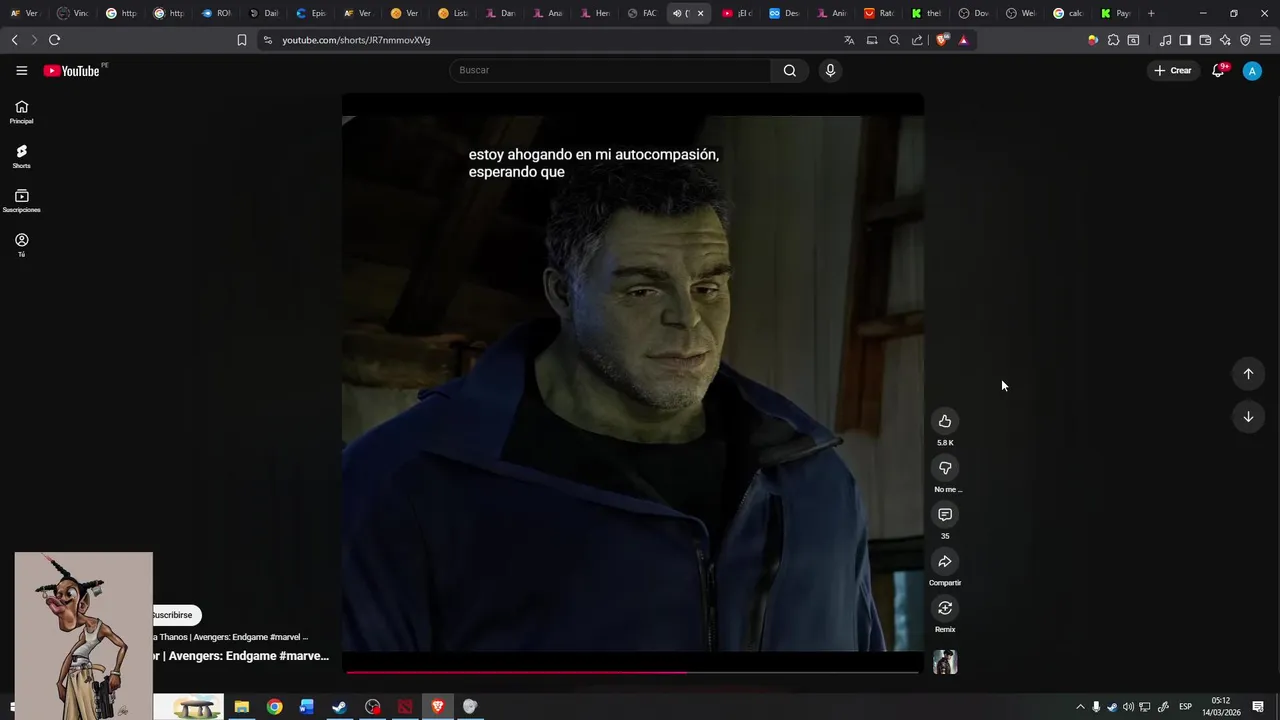This screenshot has height=720, width=1280.
Task: Open the Brave Shields lion icon
Action: 941,40
